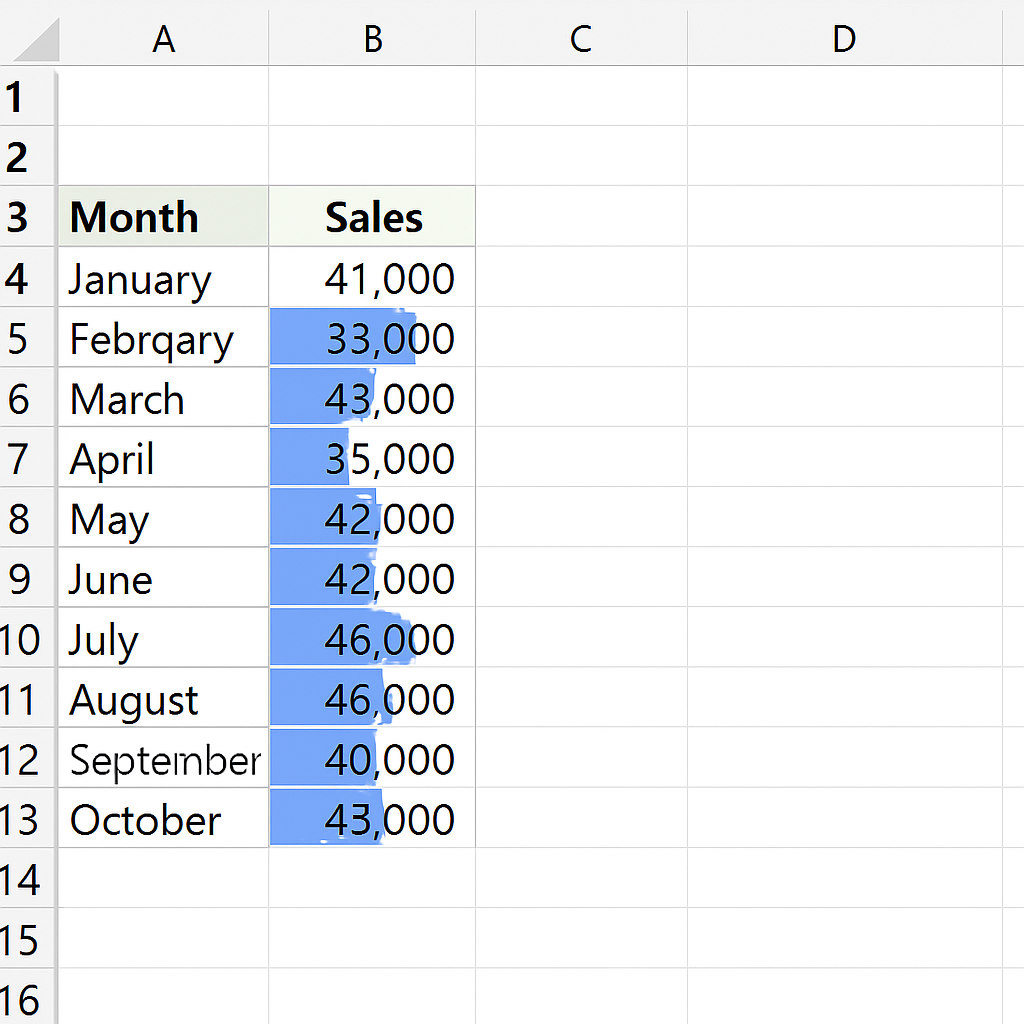This screenshot has width=1024, height=1024.
Task: Select column B header
Action: click(x=372, y=39)
